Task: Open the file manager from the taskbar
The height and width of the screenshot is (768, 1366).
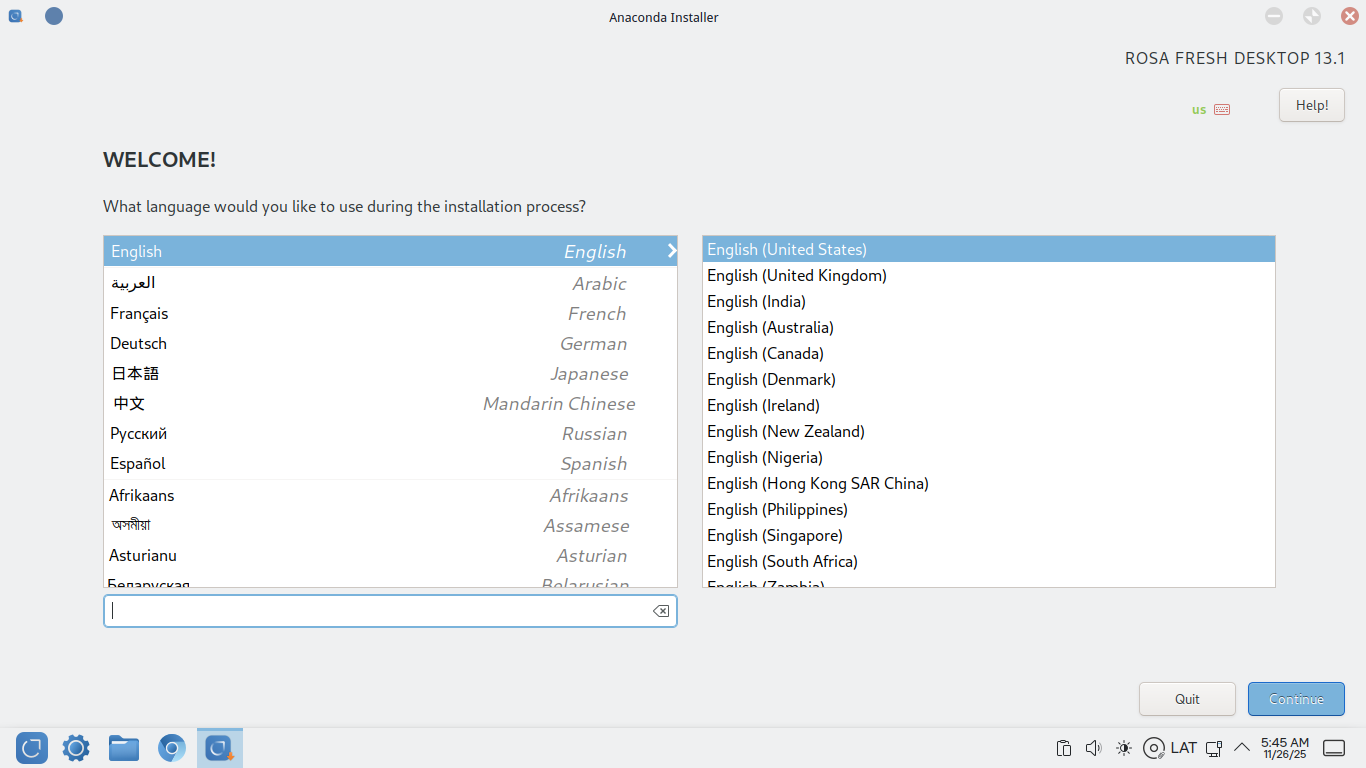Action: pyautogui.click(x=124, y=748)
